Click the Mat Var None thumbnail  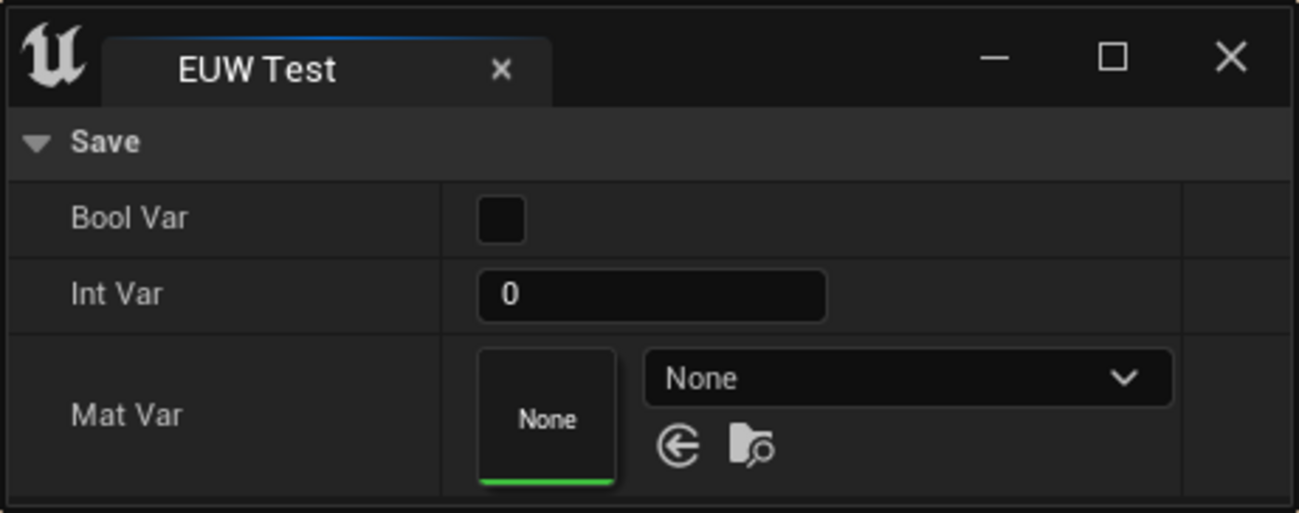point(547,415)
